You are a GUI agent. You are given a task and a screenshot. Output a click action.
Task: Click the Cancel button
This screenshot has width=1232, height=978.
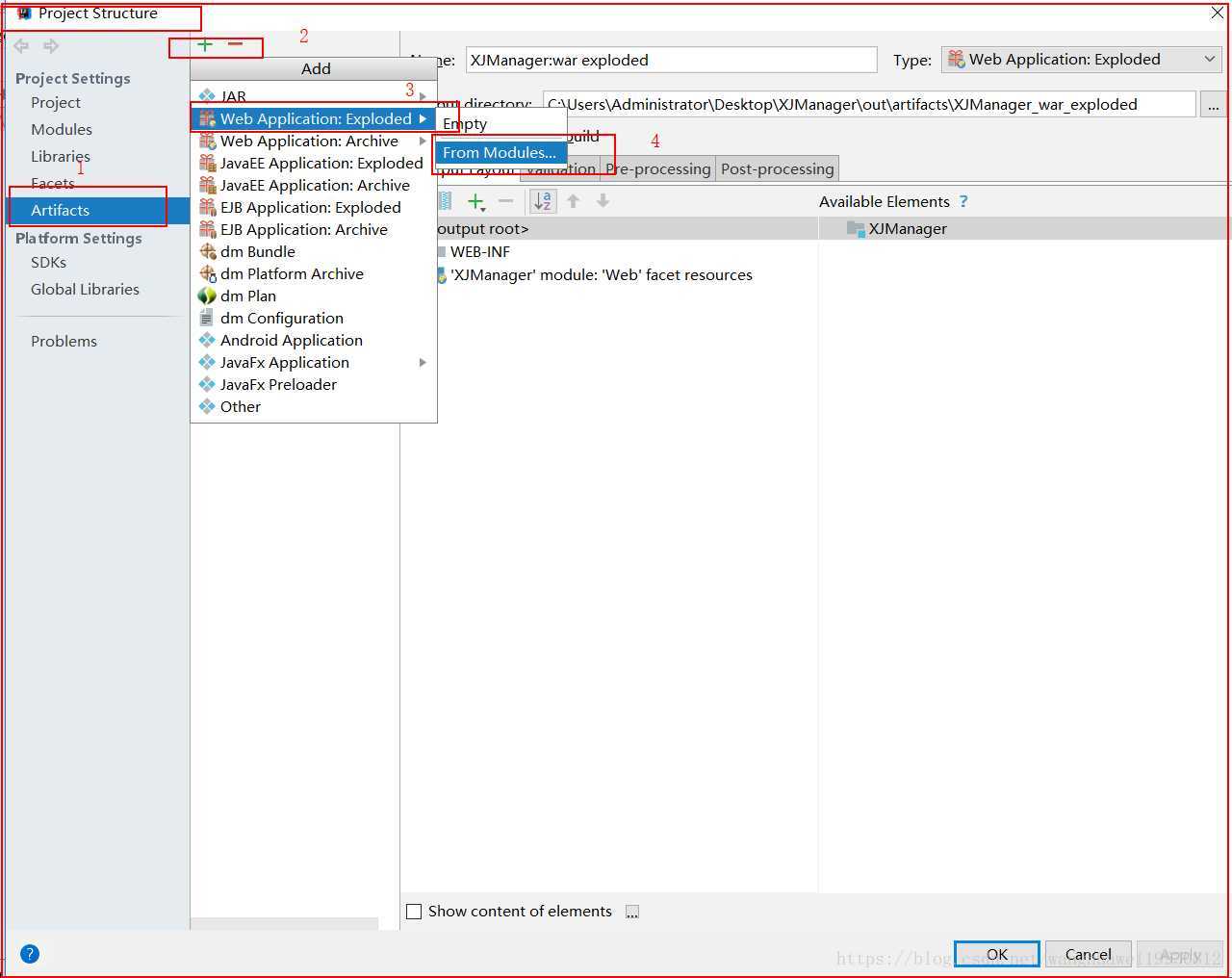[x=1089, y=954]
